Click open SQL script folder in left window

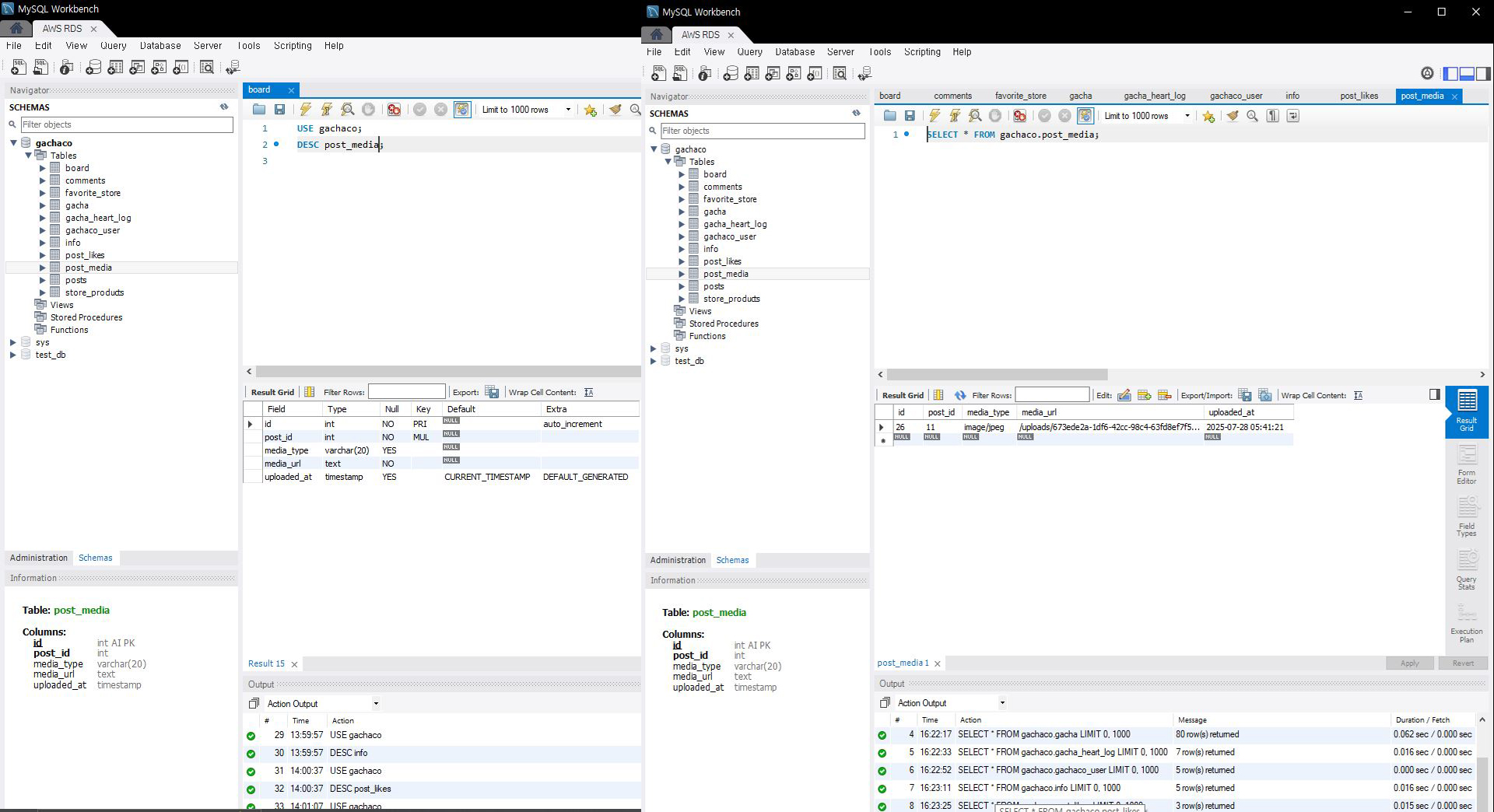click(259, 110)
